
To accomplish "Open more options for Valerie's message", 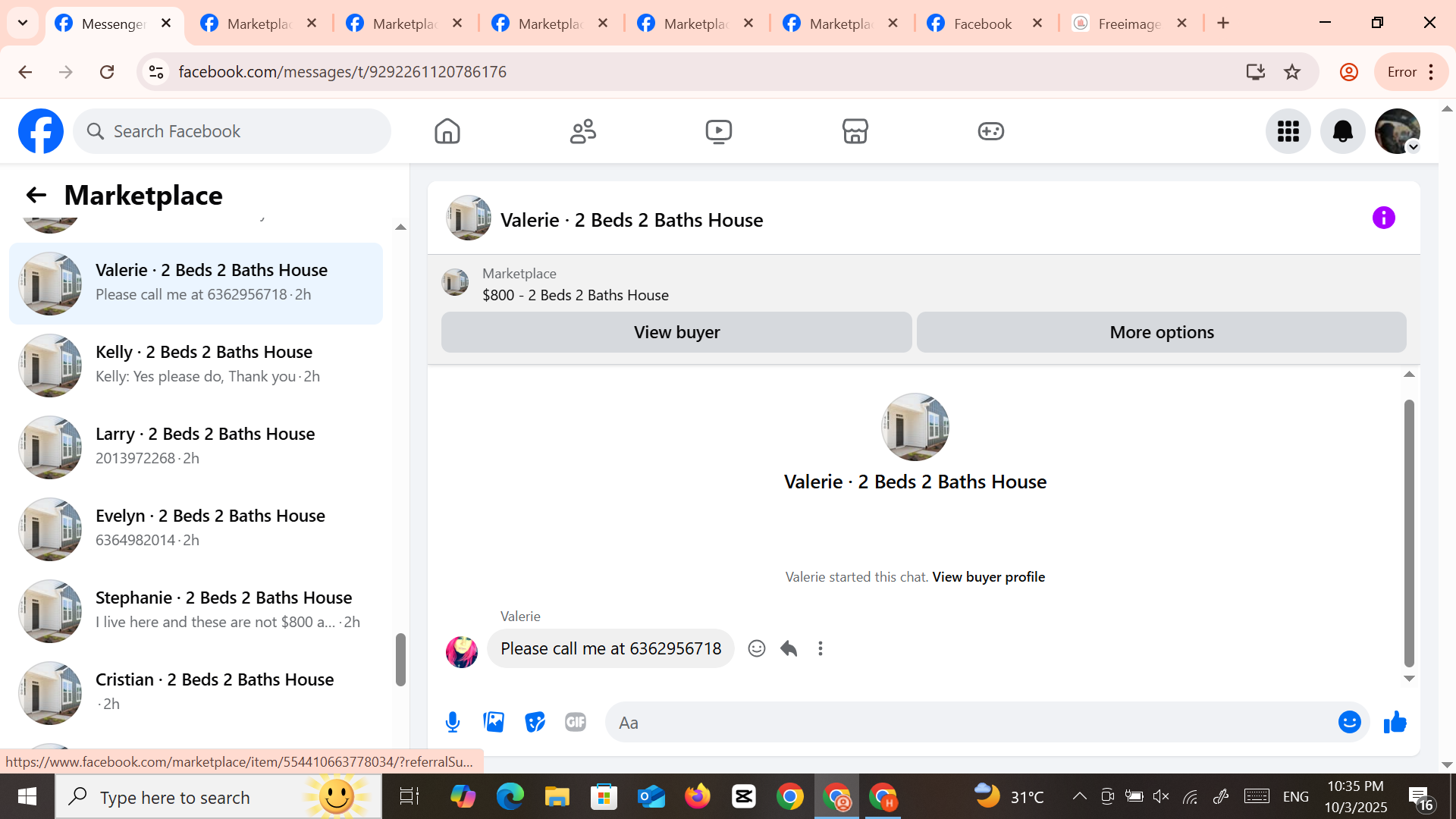I will (821, 648).
